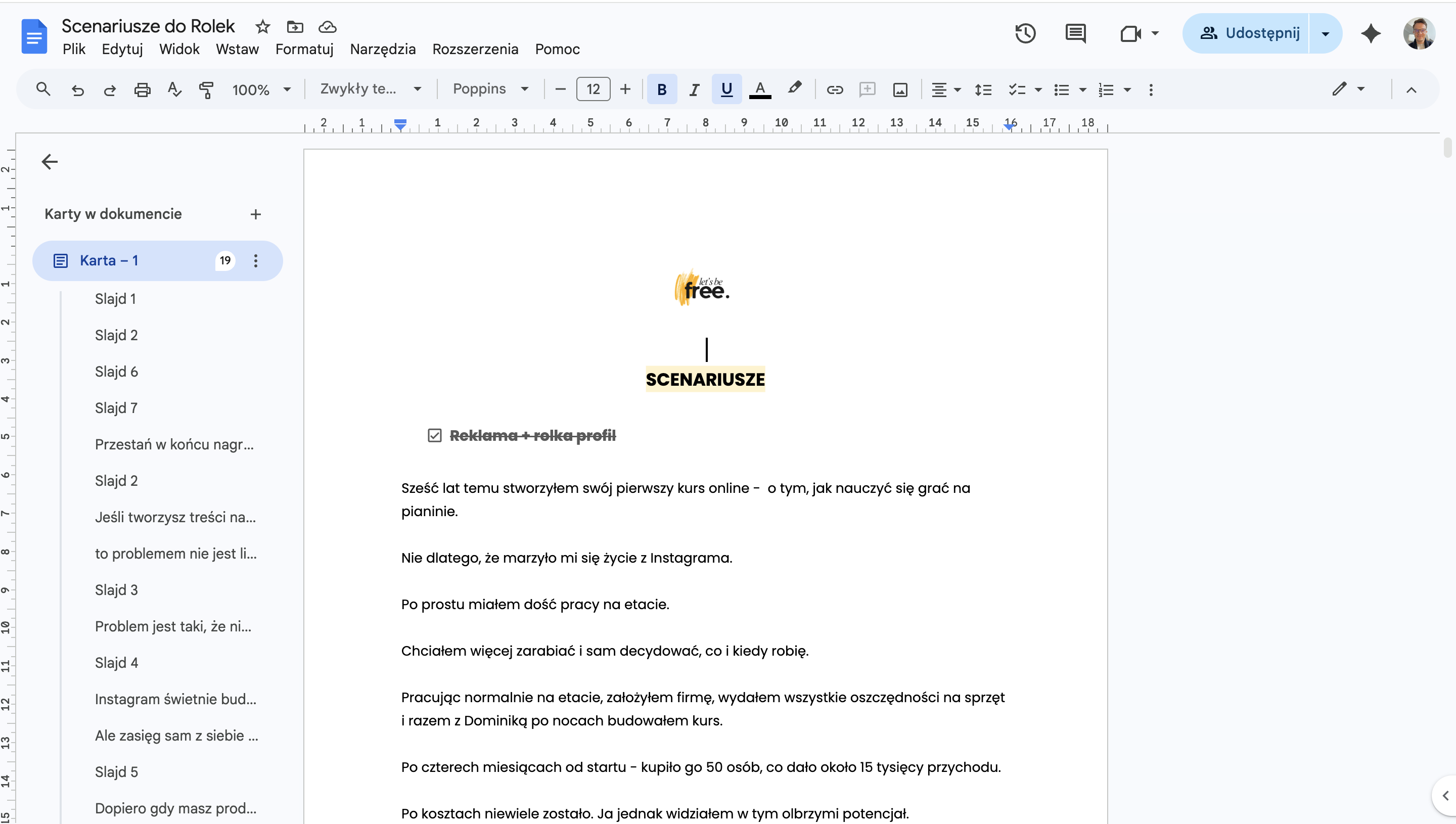Open options for Karta – 1 tab

(x=256, y=260)
